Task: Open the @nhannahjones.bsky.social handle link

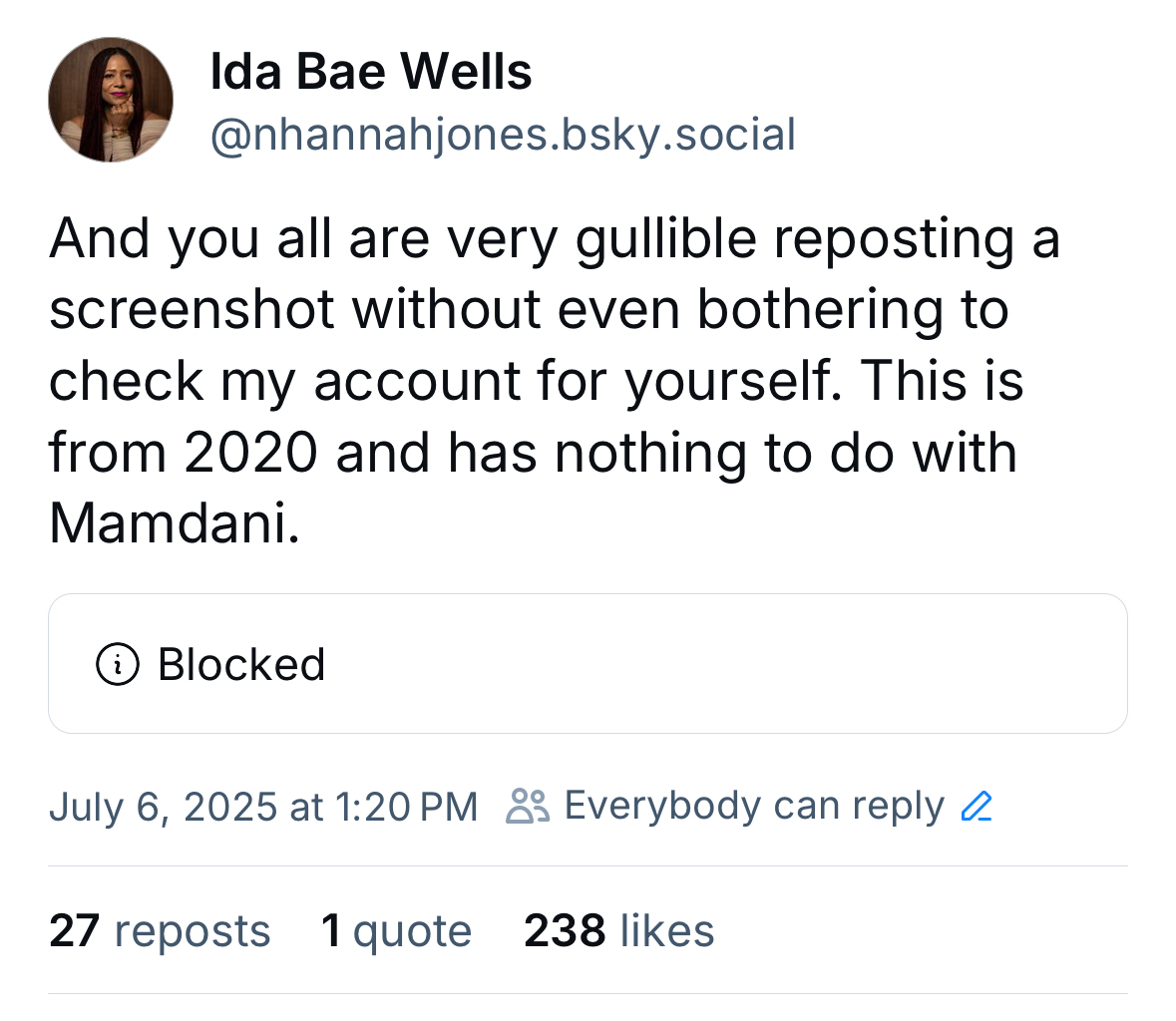Action: [503, 135]
